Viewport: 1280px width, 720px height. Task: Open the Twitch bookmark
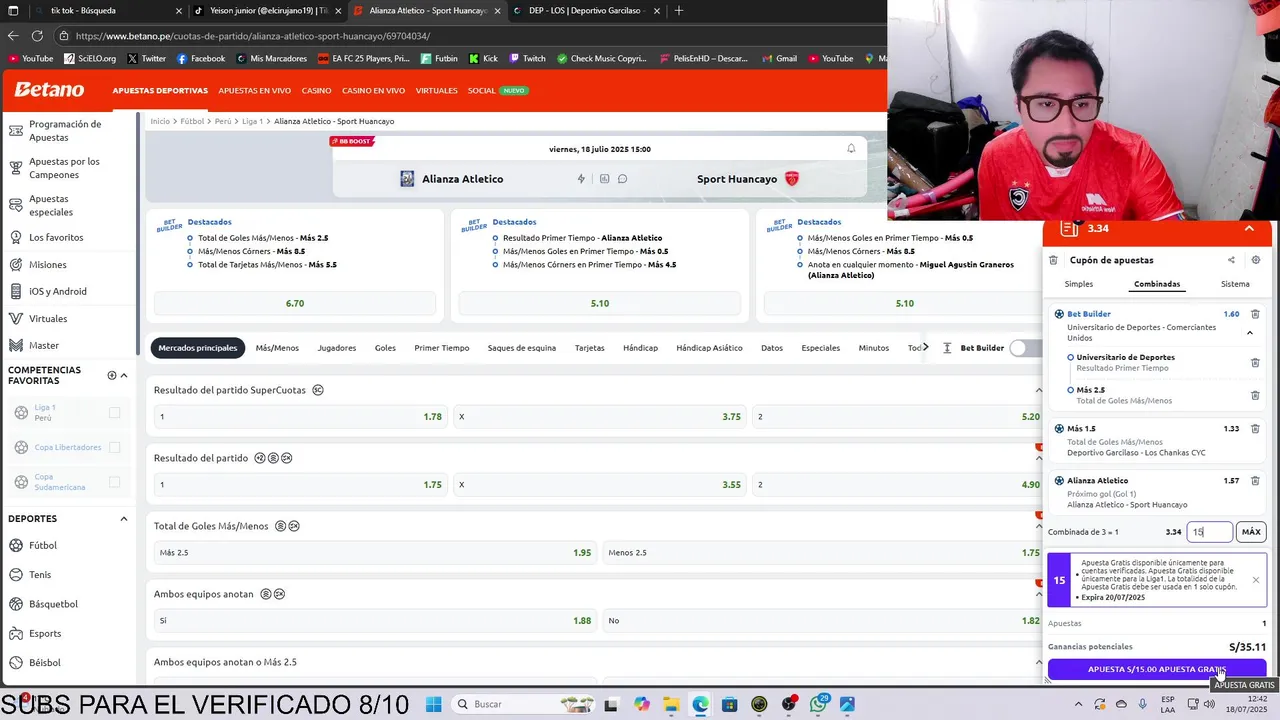[x=527, y=58]
